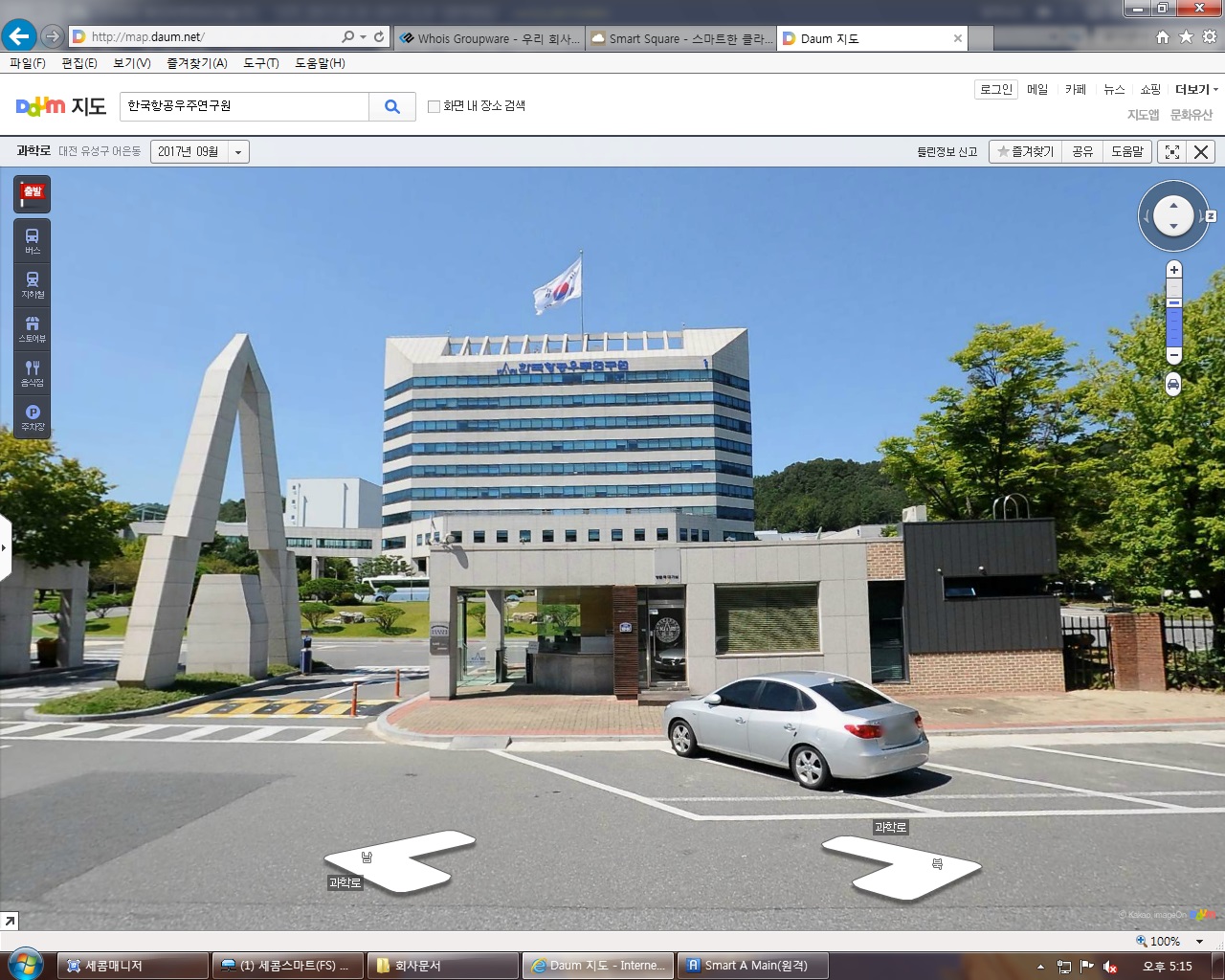The width and height of the screenshot is (1225, 980).
Task: Open Smart A Main(원격) taskbar item
Action: pos(753,966)
